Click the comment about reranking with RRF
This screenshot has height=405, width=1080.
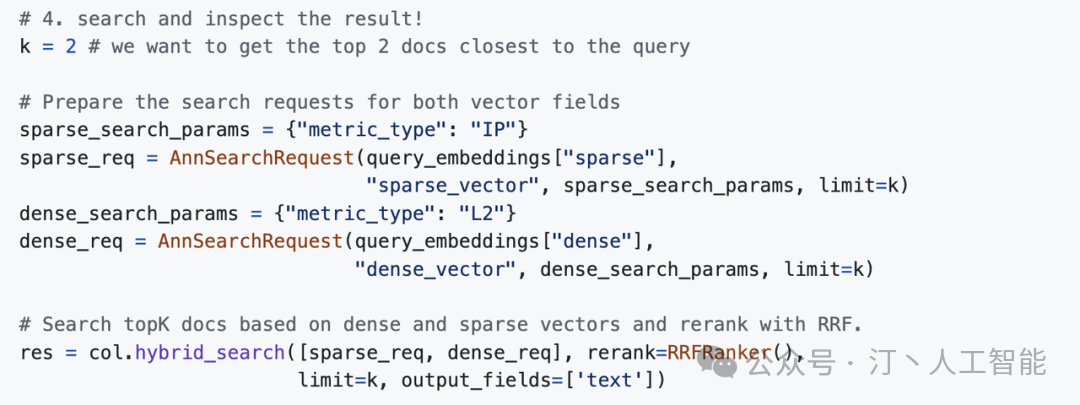click(x=441, y=324)
